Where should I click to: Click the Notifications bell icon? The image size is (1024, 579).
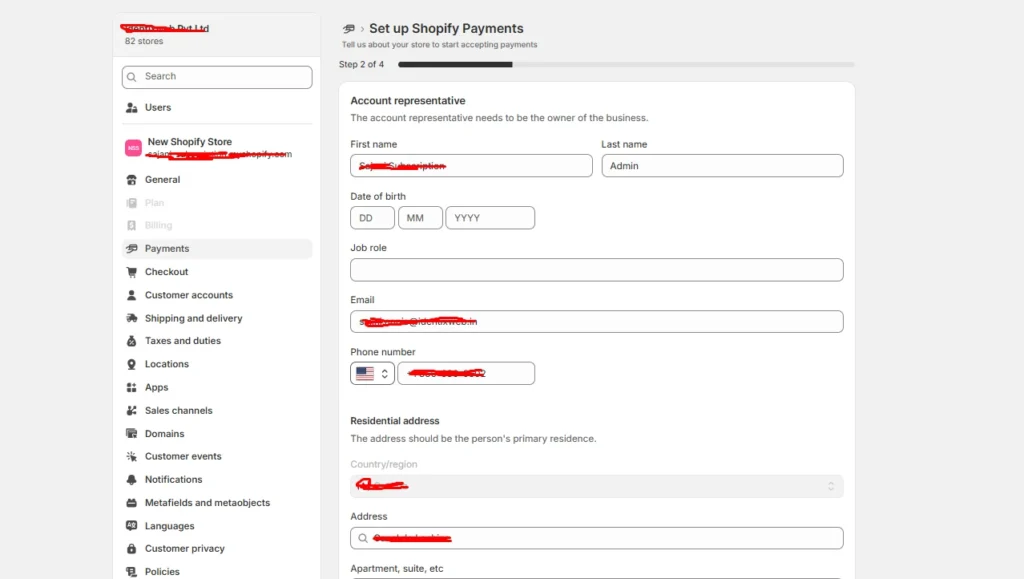131,480
